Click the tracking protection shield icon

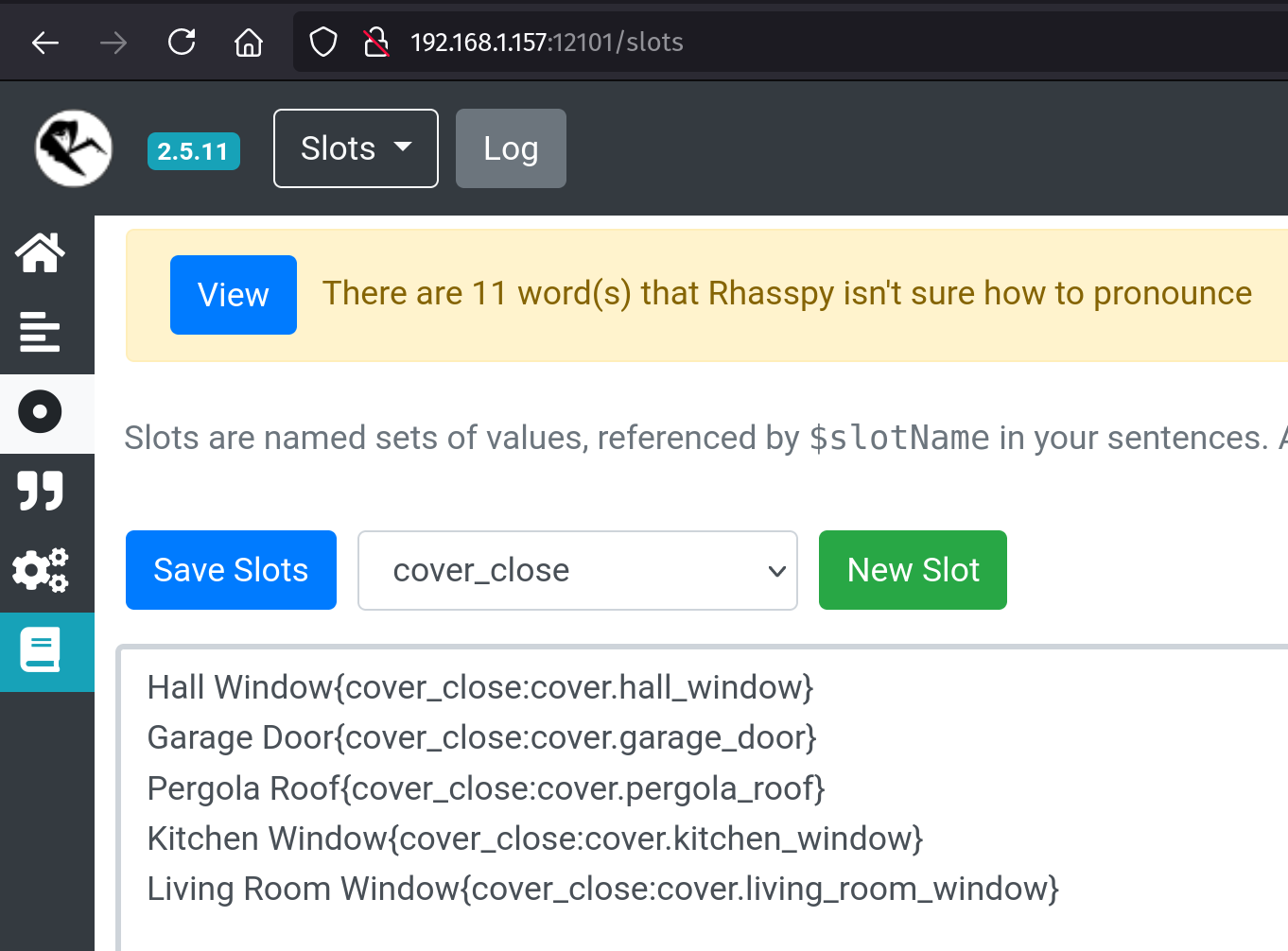coord(322,42)
